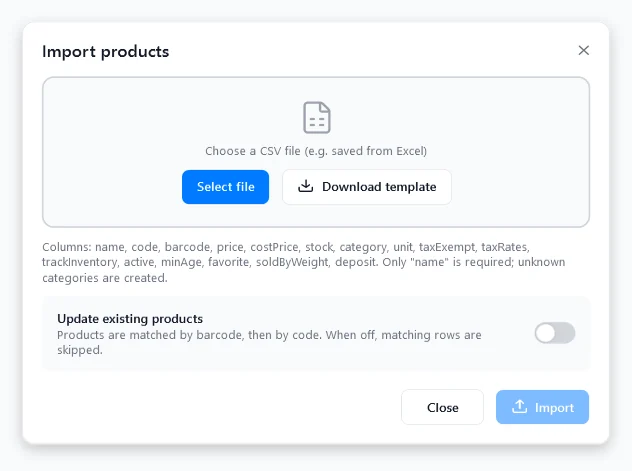Viewport: 632px width, 471px height.
Task: Download the CSV template file
Action: 367,187
